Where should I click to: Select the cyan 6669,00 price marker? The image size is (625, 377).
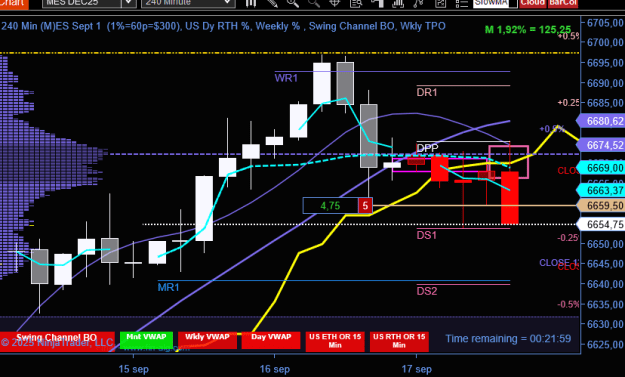602,167
